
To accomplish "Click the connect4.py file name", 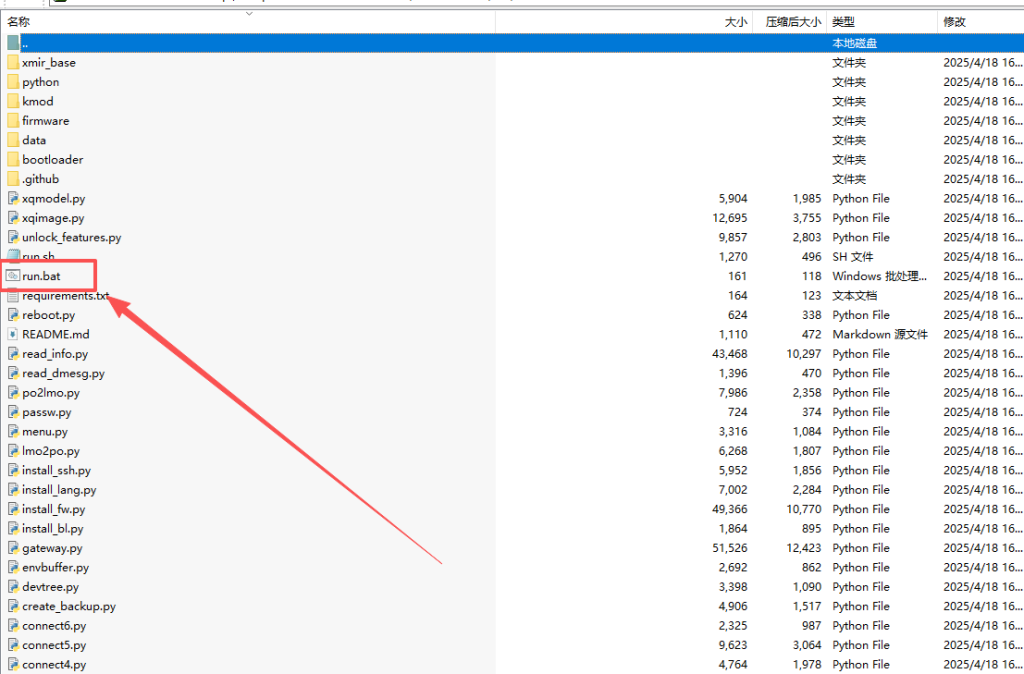I will (x=54, y=664).
